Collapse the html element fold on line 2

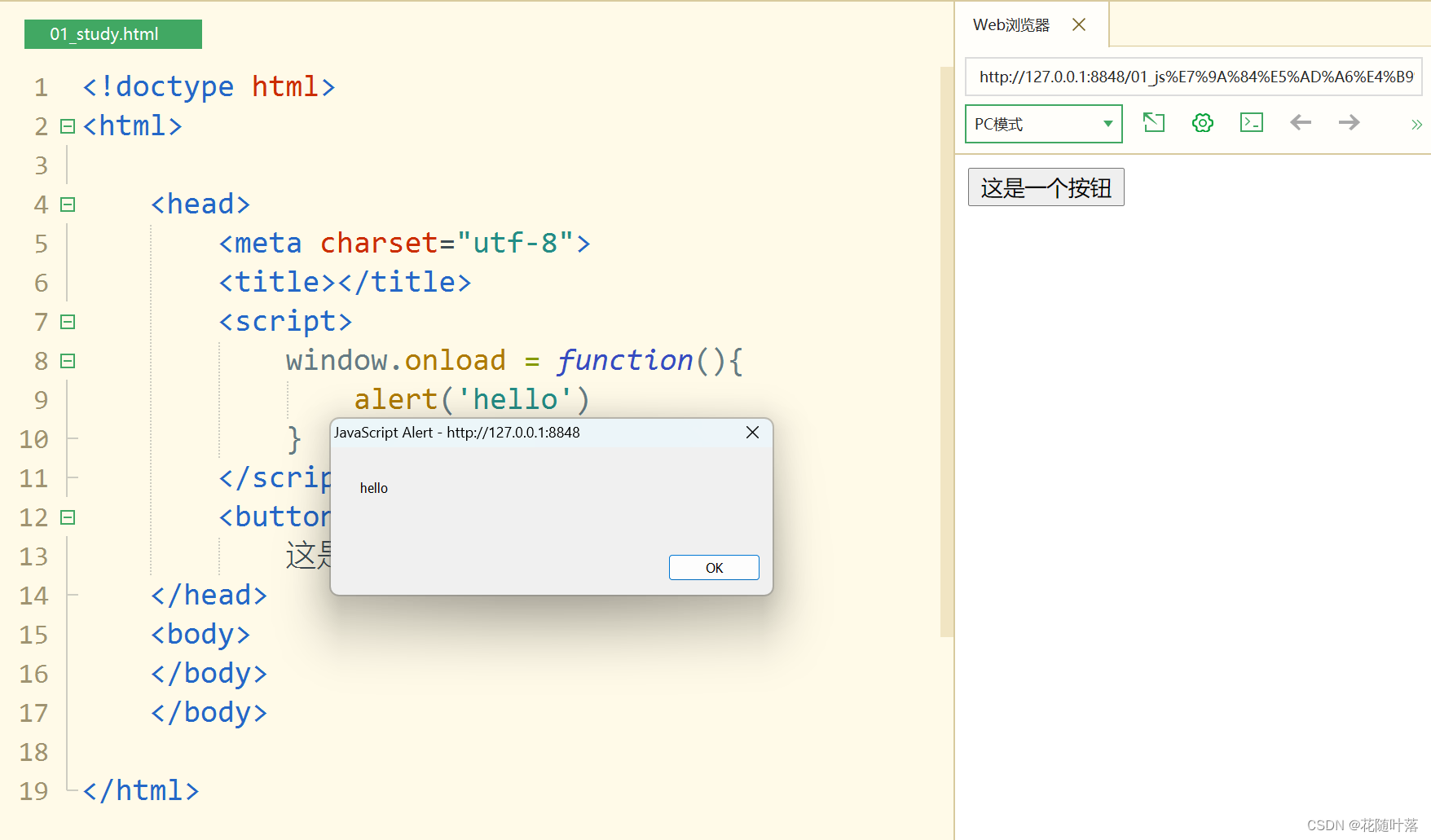[67, 125]
